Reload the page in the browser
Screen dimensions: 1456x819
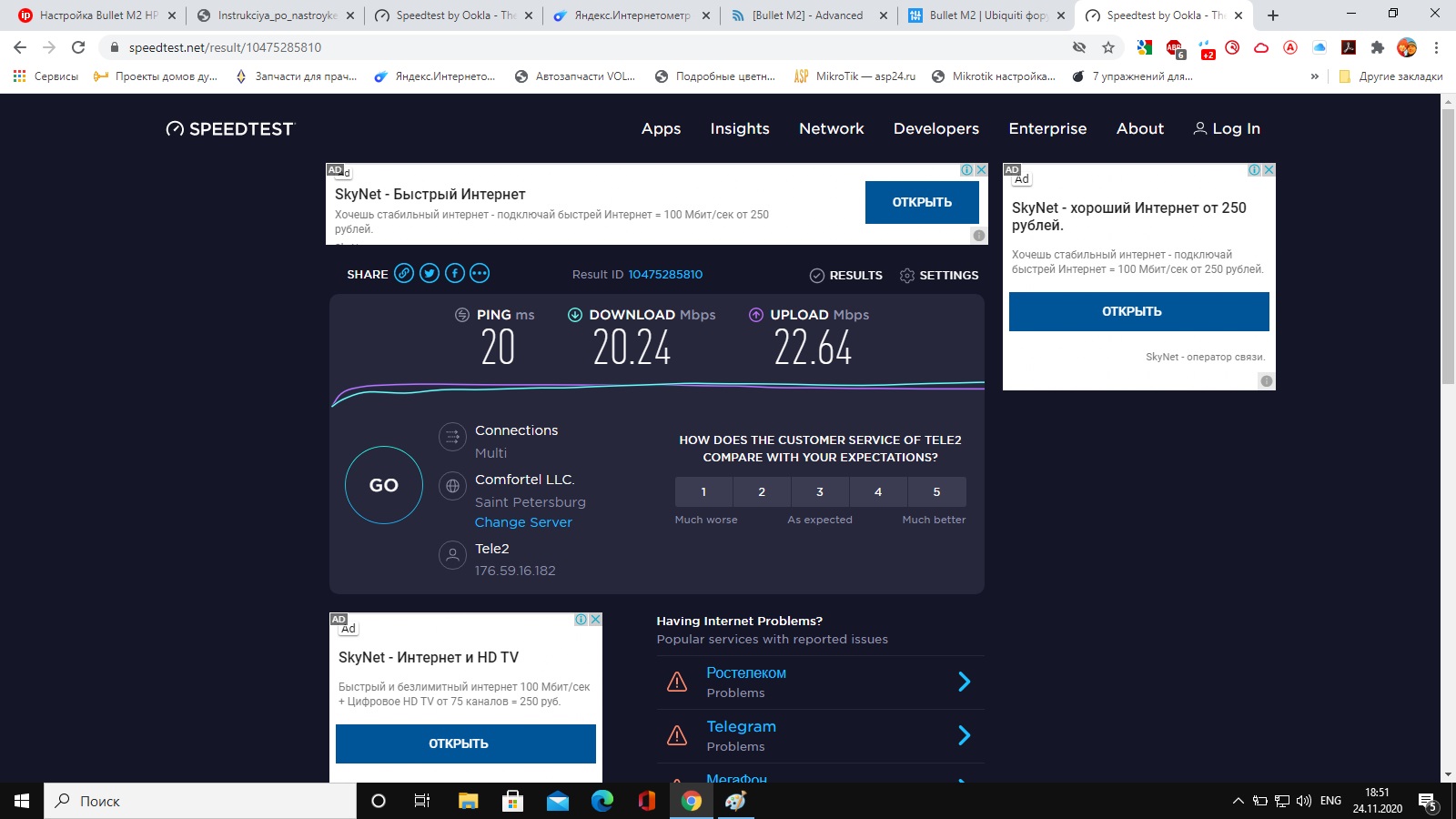click(x=78, y=47)
